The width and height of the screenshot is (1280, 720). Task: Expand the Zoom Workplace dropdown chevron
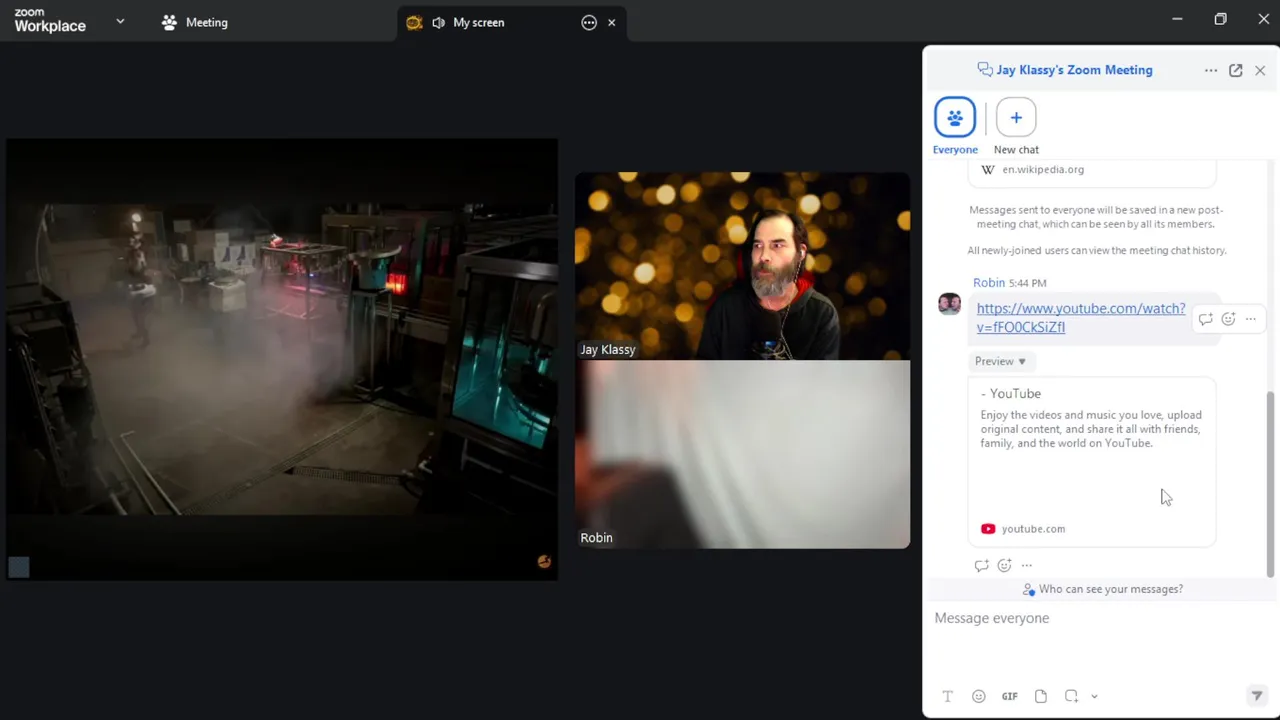(x=120, y=21)
